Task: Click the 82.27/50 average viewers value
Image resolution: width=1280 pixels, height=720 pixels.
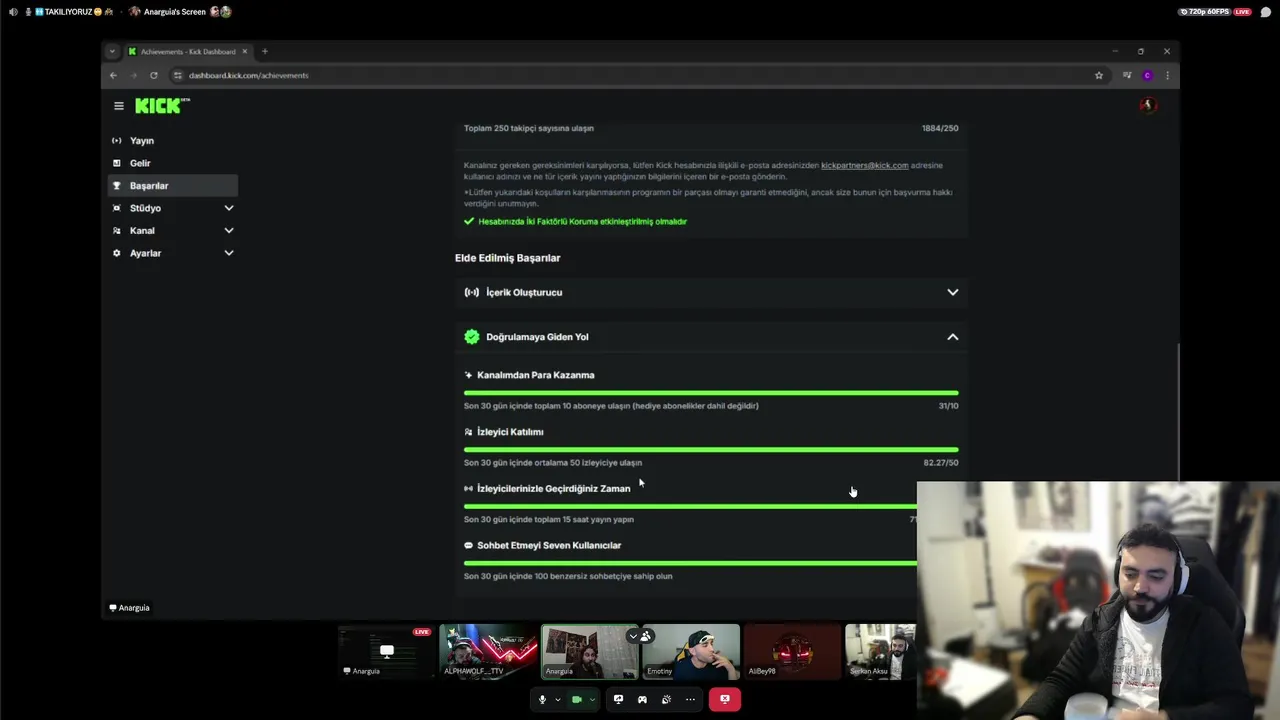Action: point(941,463)
